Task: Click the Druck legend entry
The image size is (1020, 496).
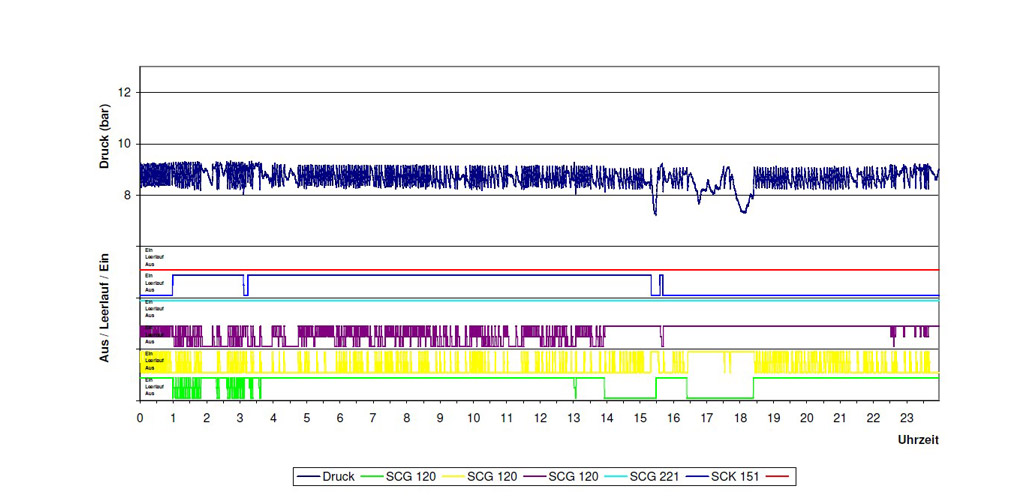Action: (x=325, y=476)
